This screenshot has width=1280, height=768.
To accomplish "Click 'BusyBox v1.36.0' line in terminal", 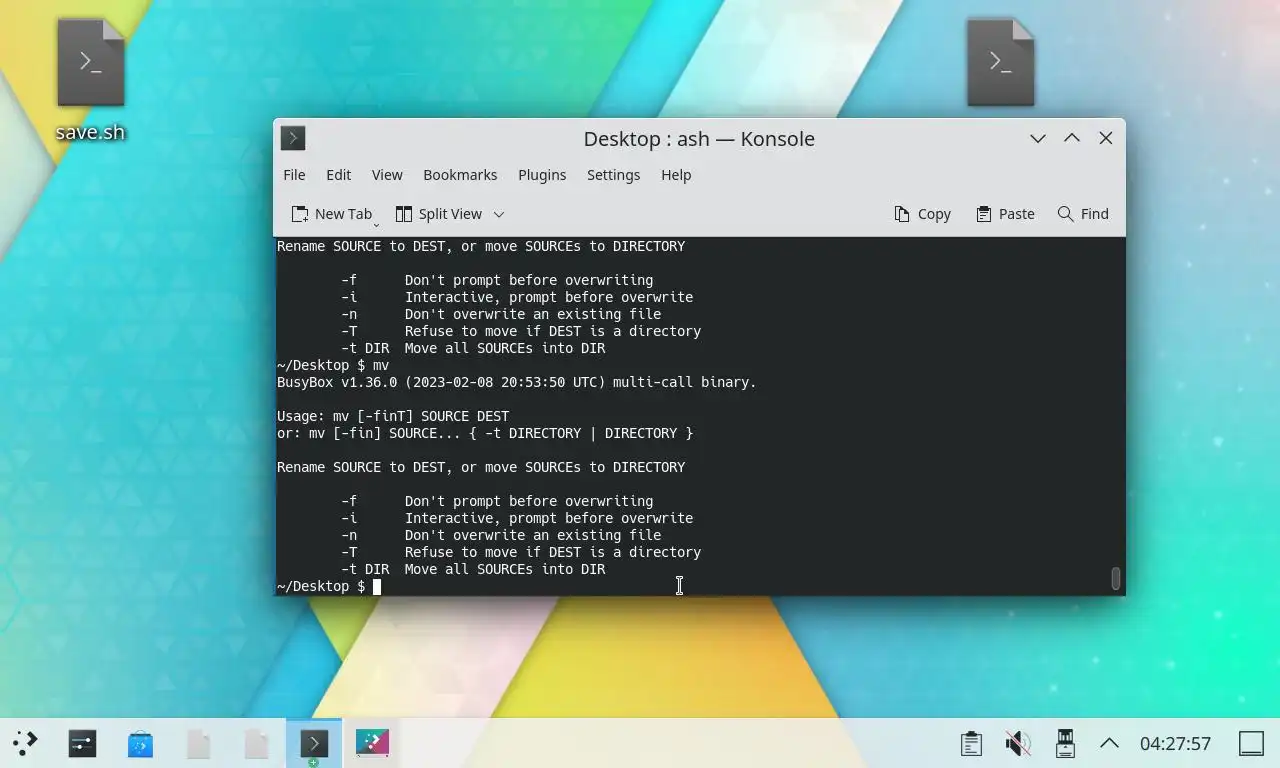I will click(x=517, y=382).
